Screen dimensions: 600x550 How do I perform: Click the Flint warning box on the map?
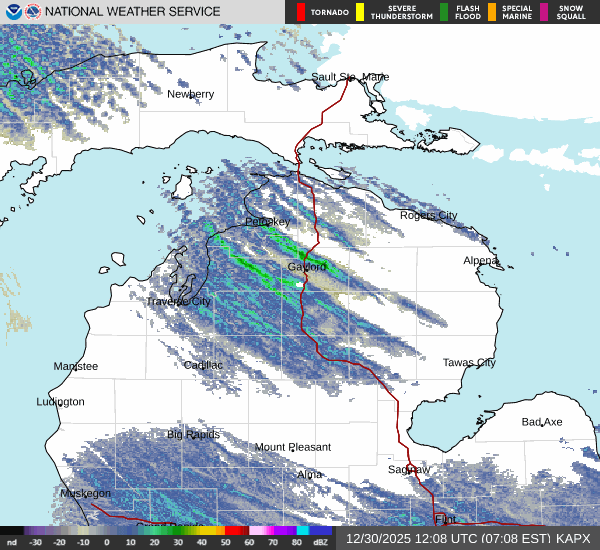(x=442, y=519)
